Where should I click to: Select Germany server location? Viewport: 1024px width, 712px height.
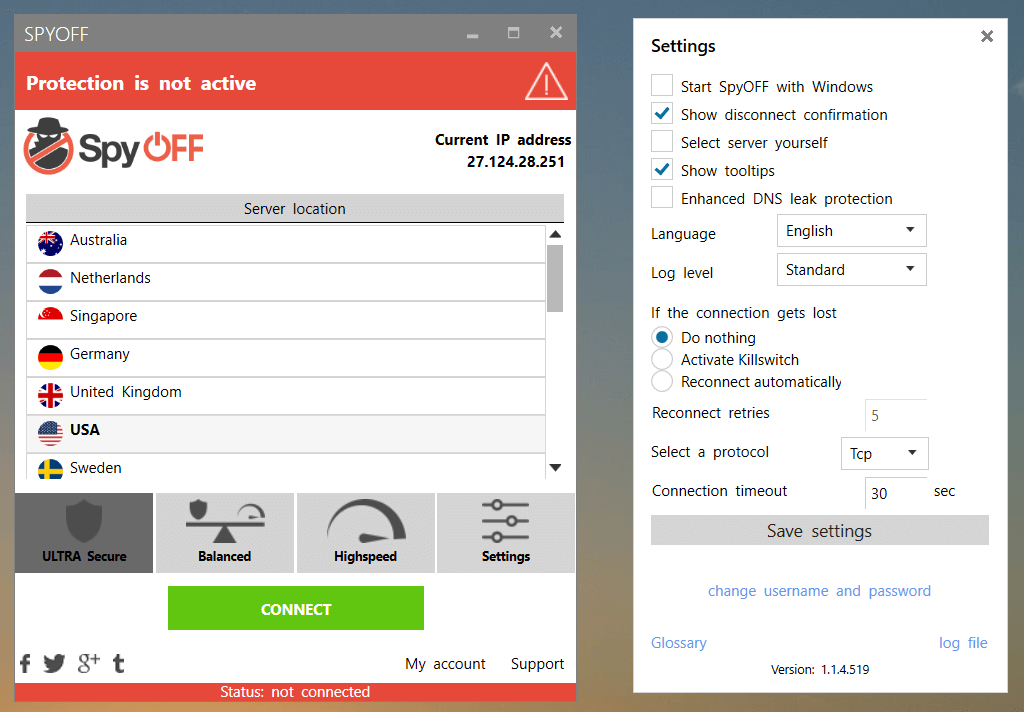point(286,358)
